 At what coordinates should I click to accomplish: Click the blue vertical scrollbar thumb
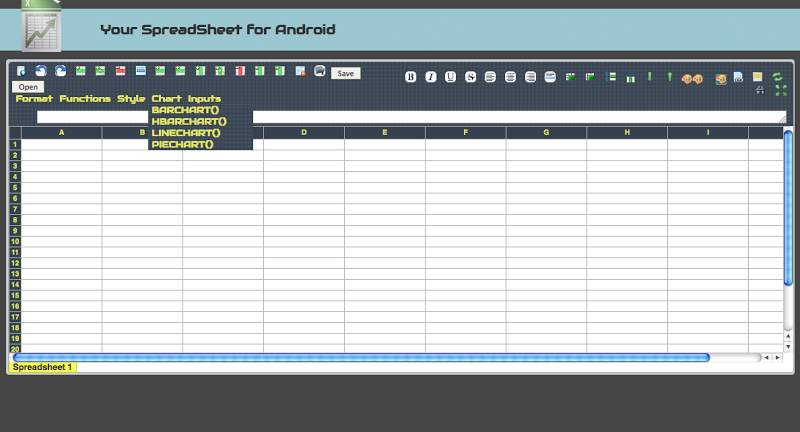click(788, 208)
